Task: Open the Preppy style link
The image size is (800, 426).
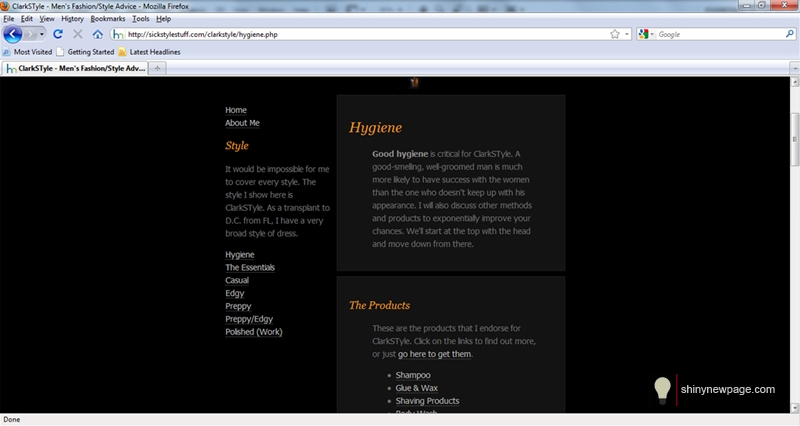Action: (238, 306)
